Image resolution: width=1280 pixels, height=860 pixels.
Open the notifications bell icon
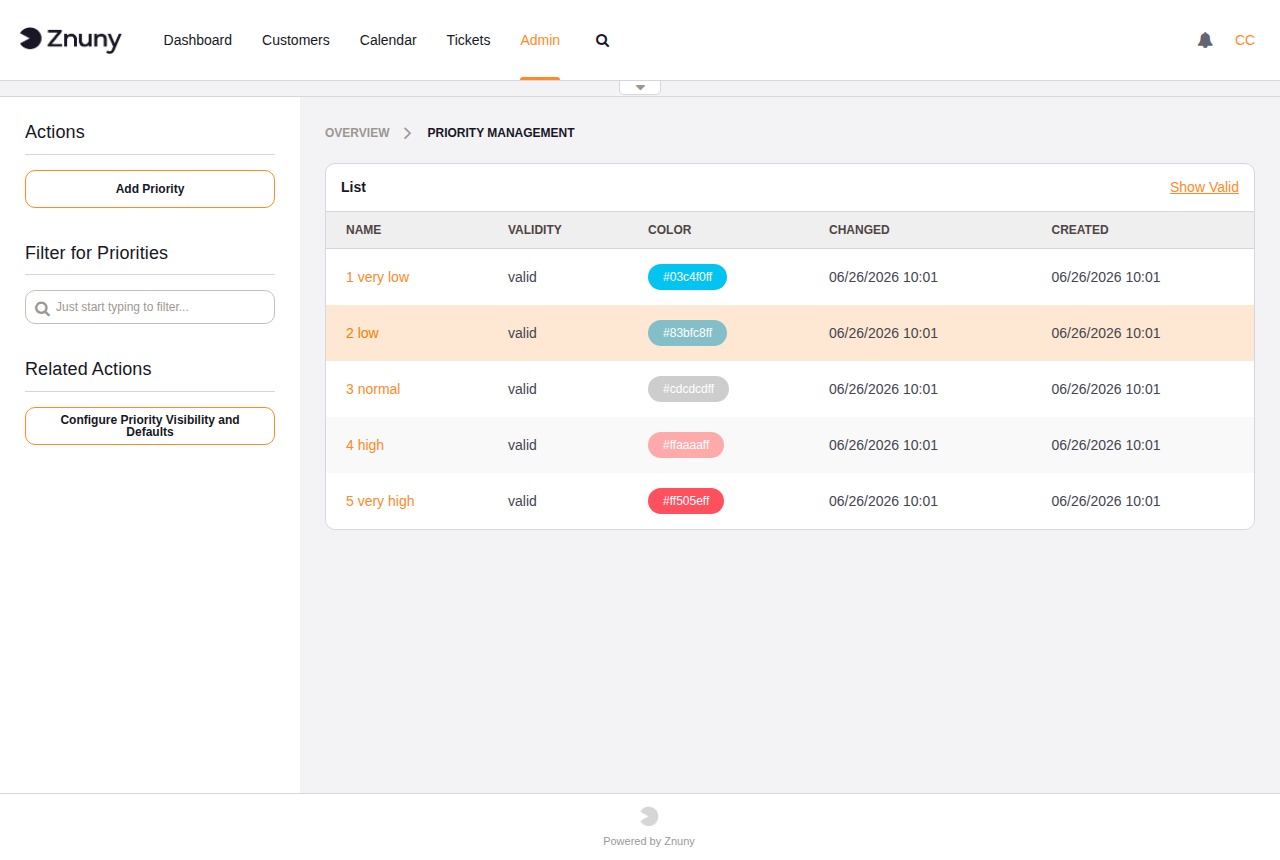1205,40
